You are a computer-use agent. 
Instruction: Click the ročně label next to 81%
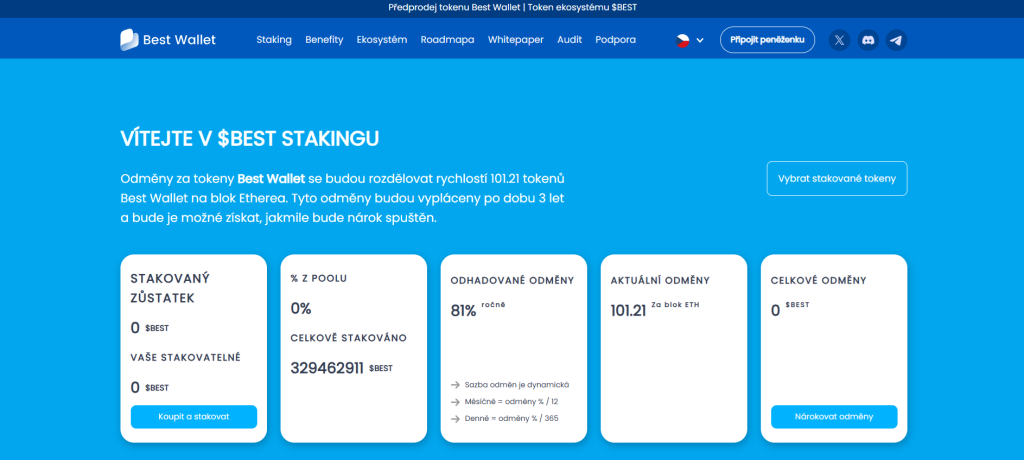pyautogui.click(x=493, y=304)
